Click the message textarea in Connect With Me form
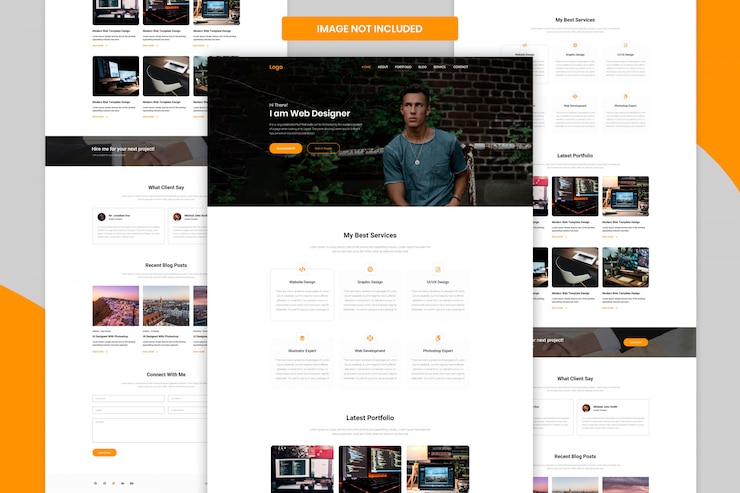The width and height of the screenshot is (740, 493). pyautogui.click(x=150, y=430)
